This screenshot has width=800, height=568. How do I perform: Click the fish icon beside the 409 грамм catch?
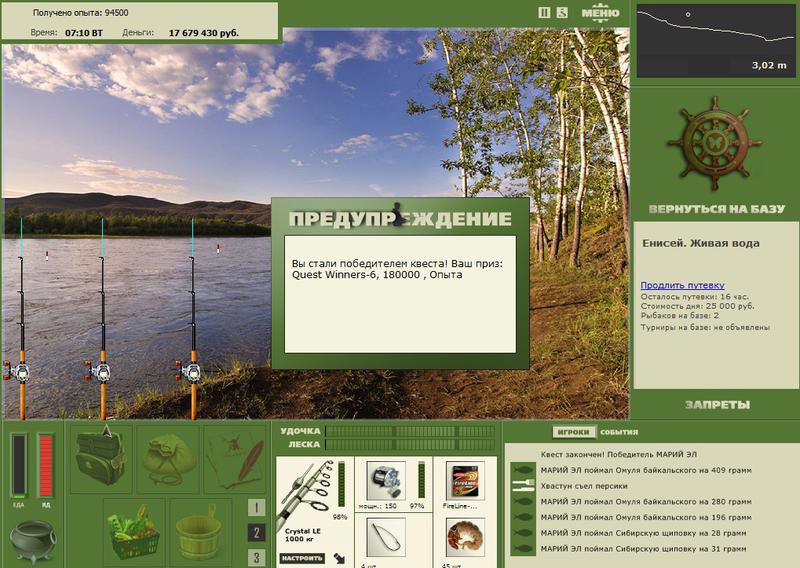(x=523, y=470)
